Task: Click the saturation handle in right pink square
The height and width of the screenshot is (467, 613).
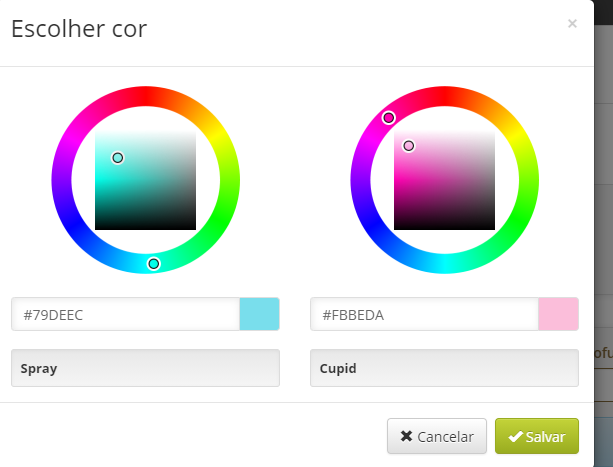Action: tap(409, 146)
